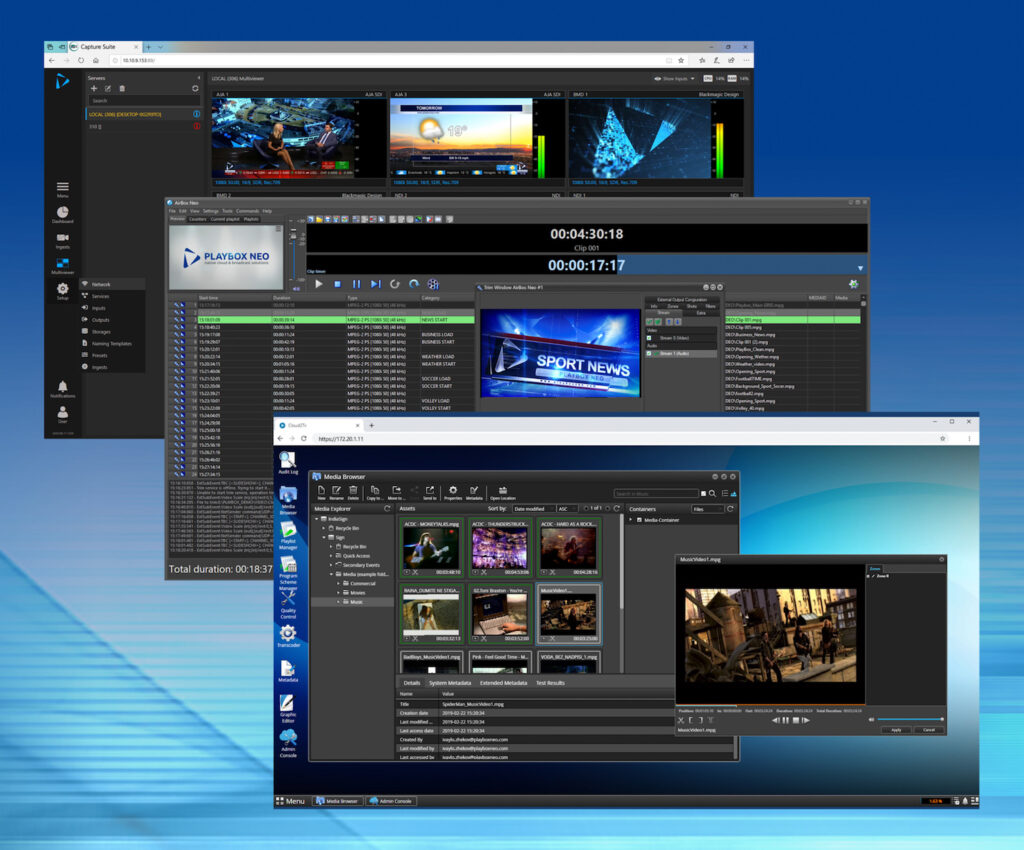Click the Media Browser search input field
Screen dimensions: 1024x850
pos(656,494)
